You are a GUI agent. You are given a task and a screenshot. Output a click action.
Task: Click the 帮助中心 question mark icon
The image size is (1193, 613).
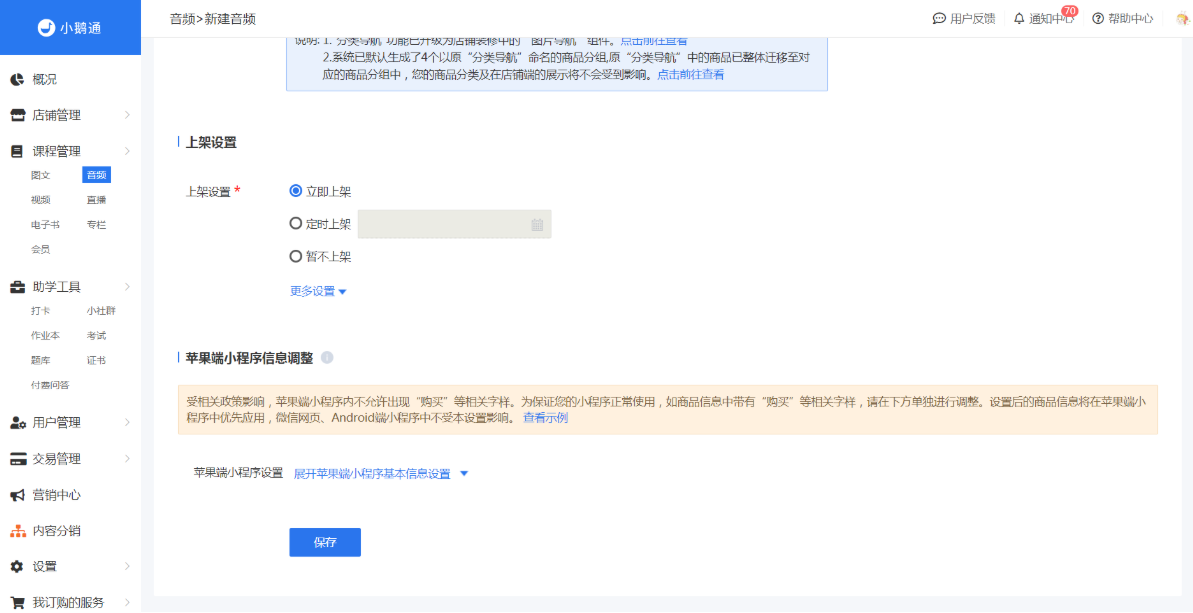(1097, 18)
